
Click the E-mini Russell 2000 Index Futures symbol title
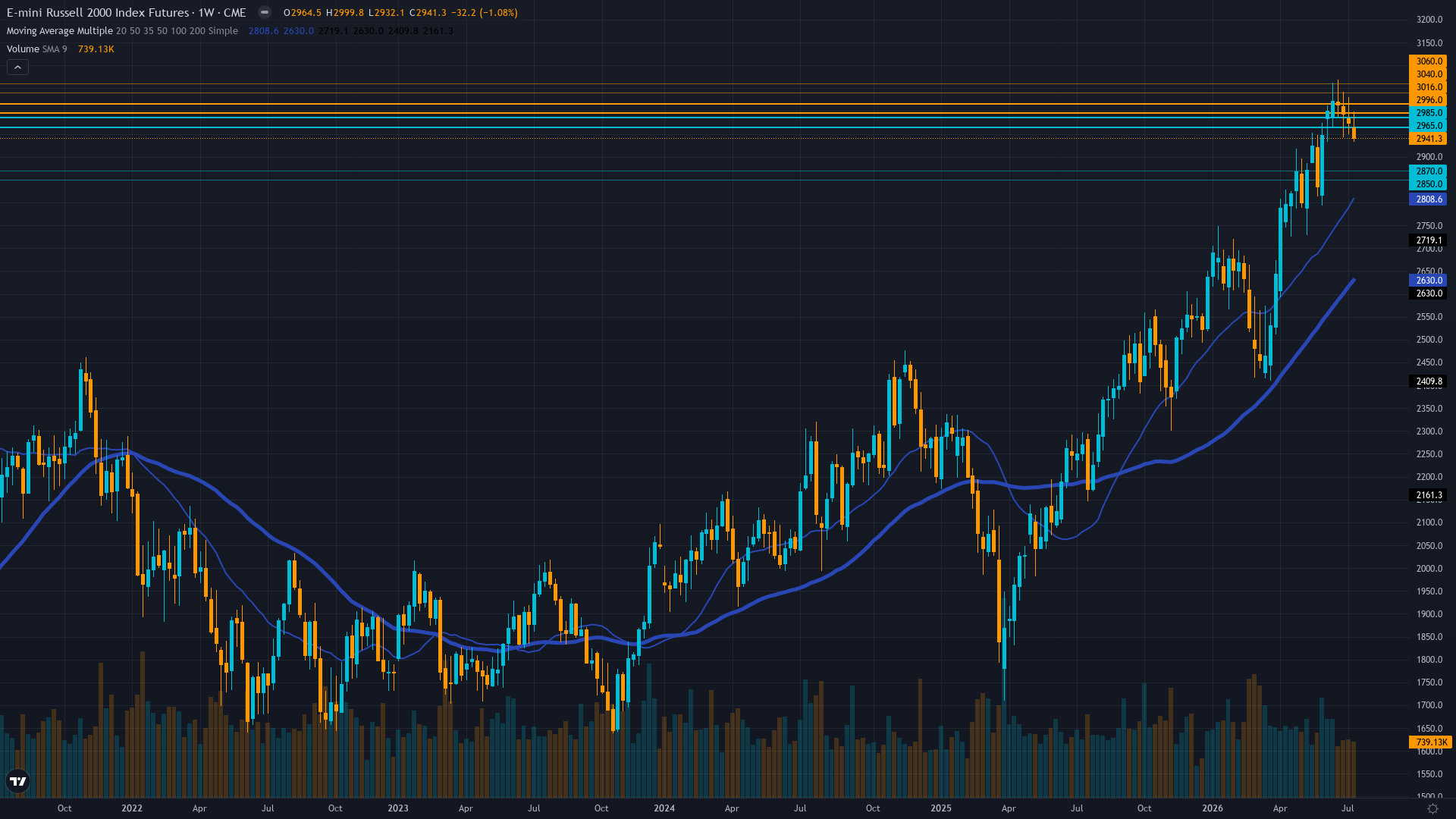pos(98,12)
